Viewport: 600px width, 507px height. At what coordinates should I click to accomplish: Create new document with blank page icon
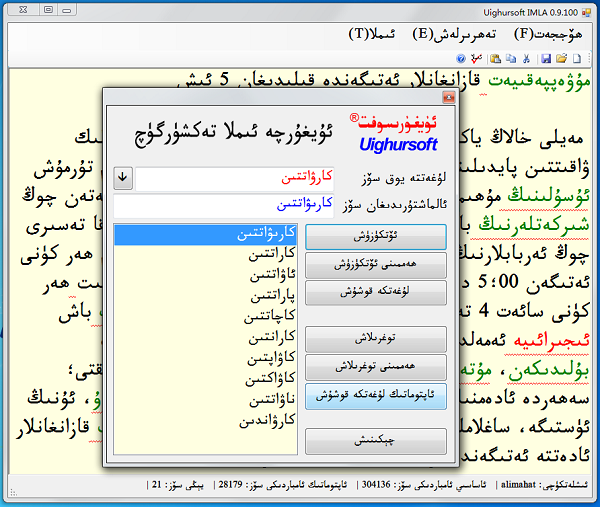(x=577, y=59)
